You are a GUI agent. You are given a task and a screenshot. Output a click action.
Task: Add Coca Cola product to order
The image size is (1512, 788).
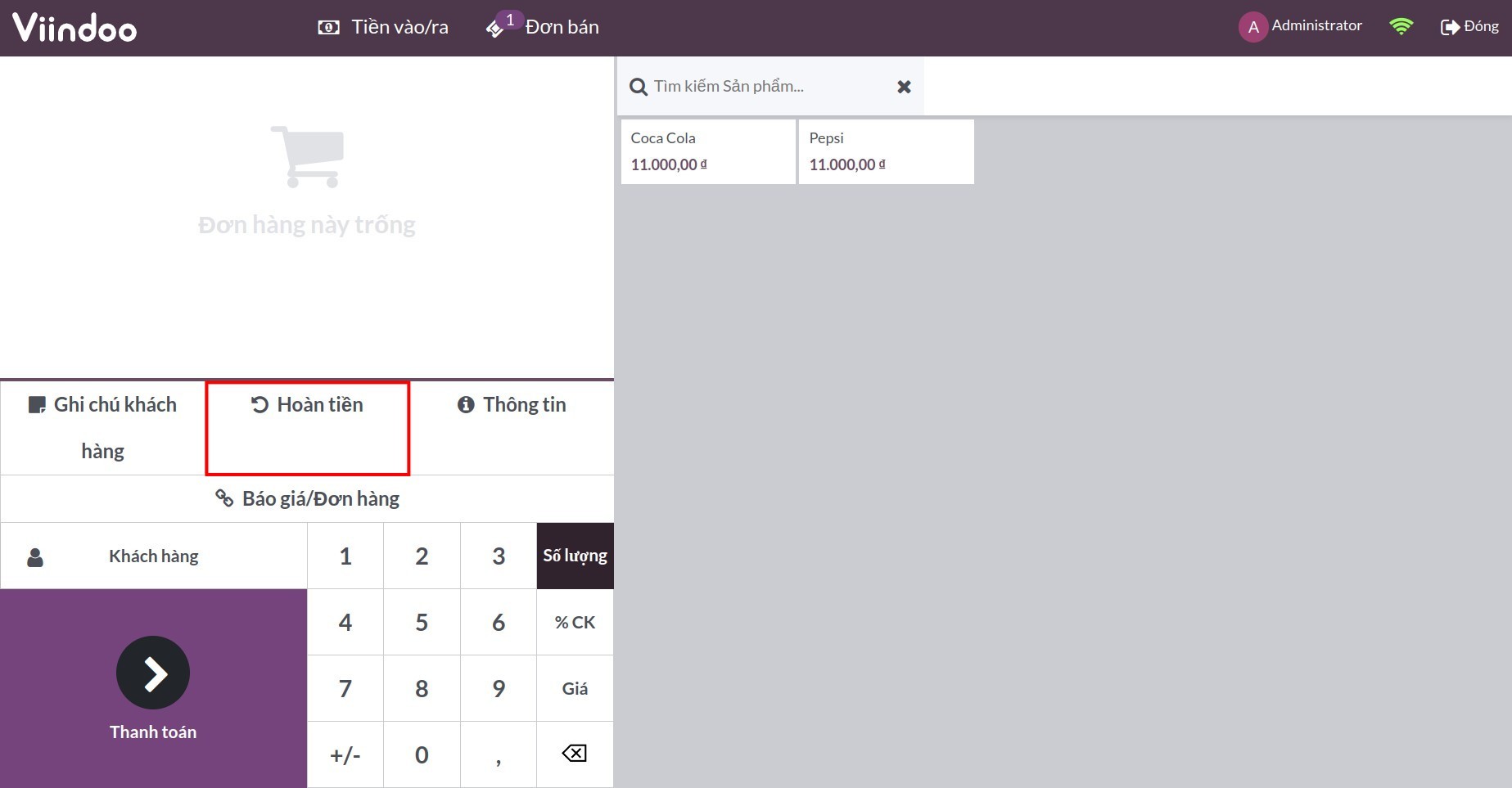pyautogui.click(x=708, y=151)
